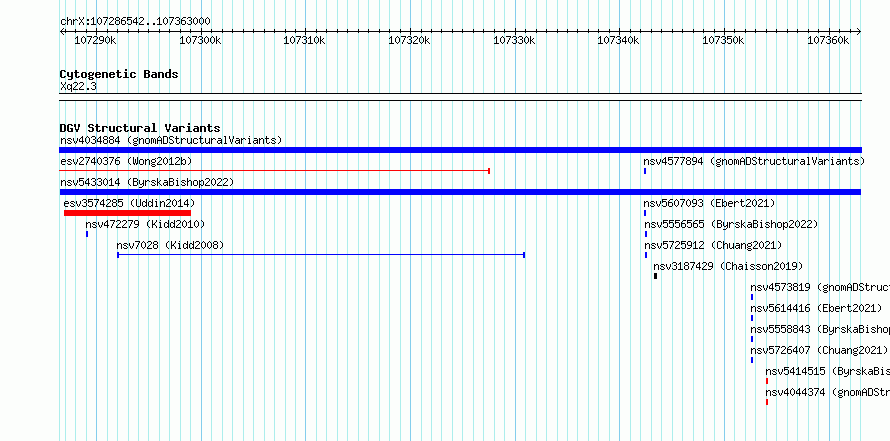Click ruler position 107310k
This screenshot has width=890, height=441.
tap(304, 40)
